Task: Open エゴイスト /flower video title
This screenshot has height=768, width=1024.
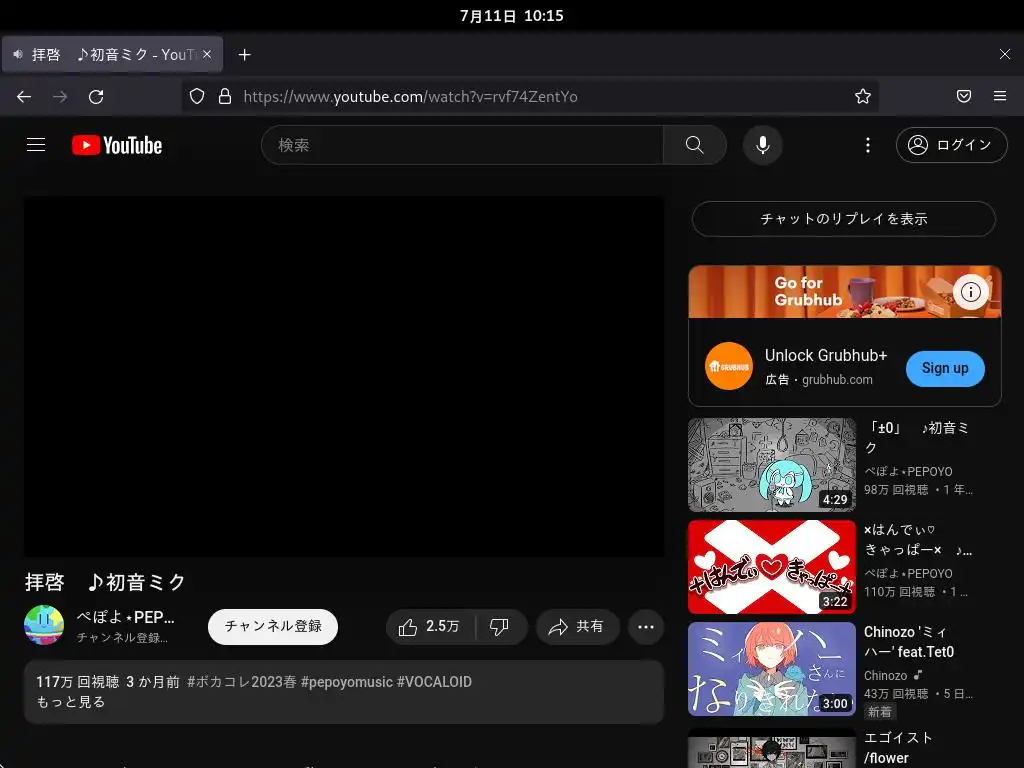Action: pyautogui.click(x=898, y=748)
